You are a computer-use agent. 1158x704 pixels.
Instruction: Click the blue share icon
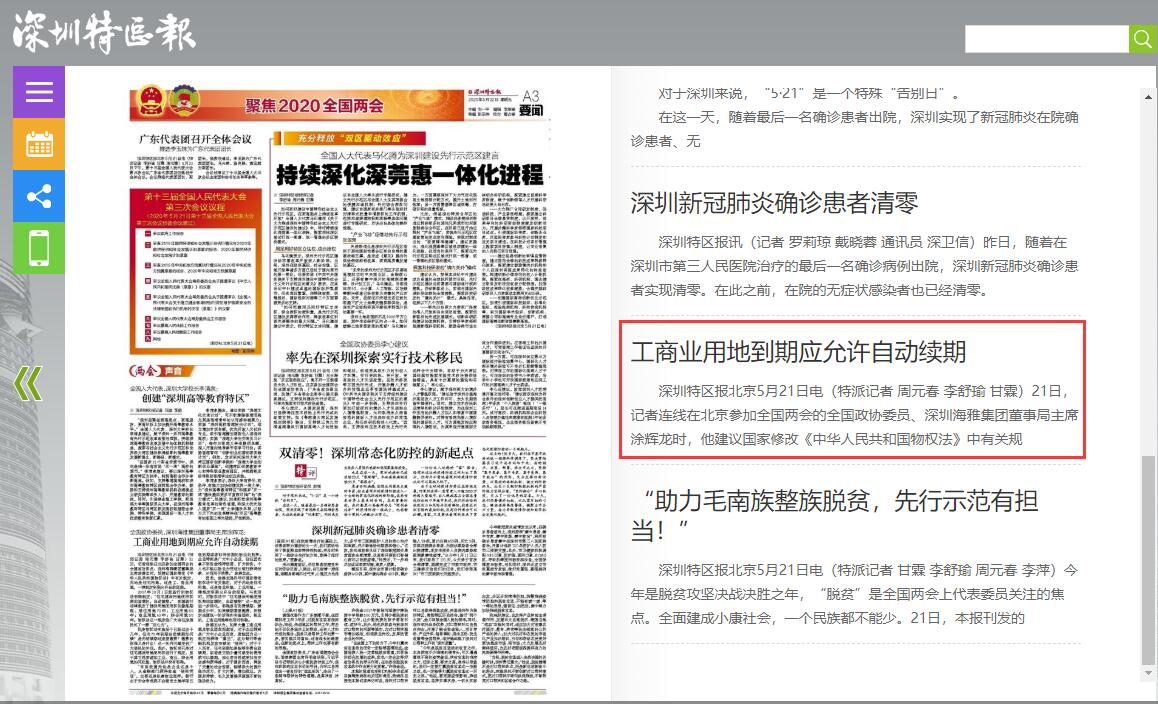click(x=39, y=196)
